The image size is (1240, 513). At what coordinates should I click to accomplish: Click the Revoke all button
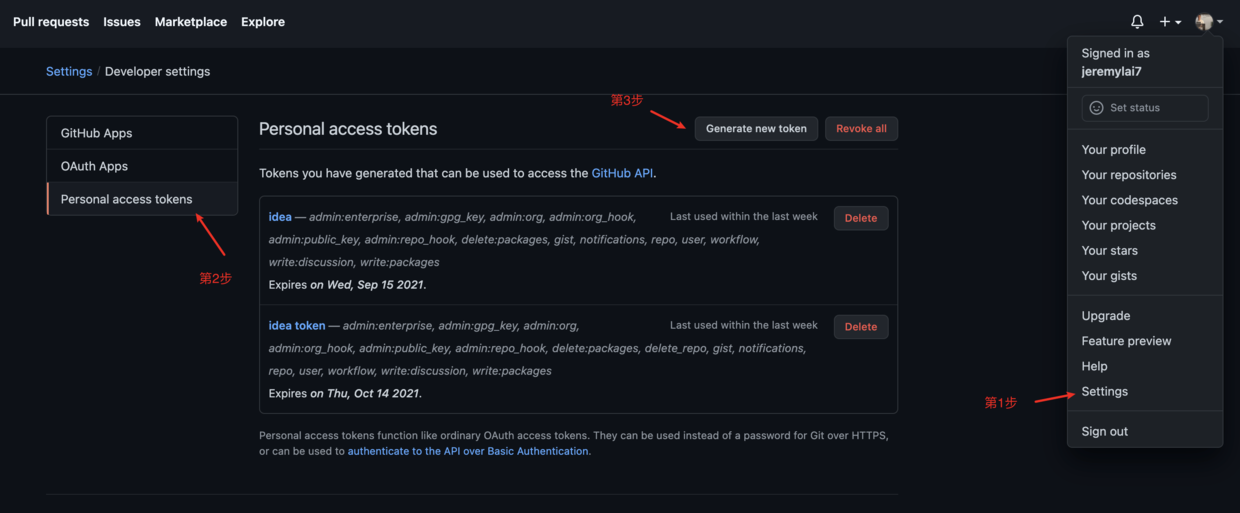point(861,129)
